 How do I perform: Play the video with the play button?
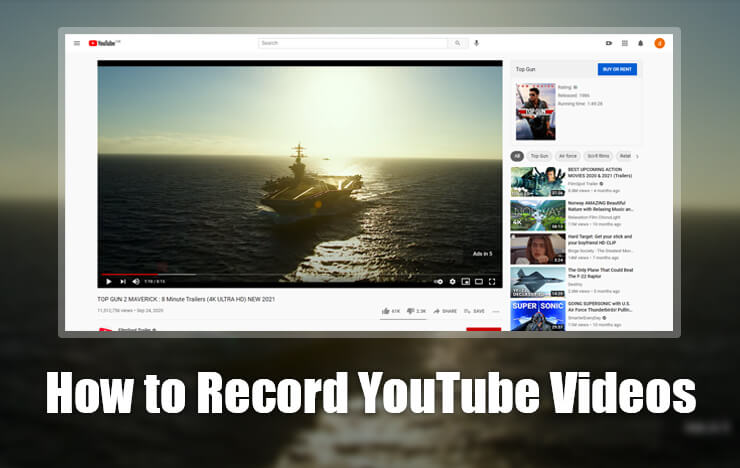click(109, 282)
